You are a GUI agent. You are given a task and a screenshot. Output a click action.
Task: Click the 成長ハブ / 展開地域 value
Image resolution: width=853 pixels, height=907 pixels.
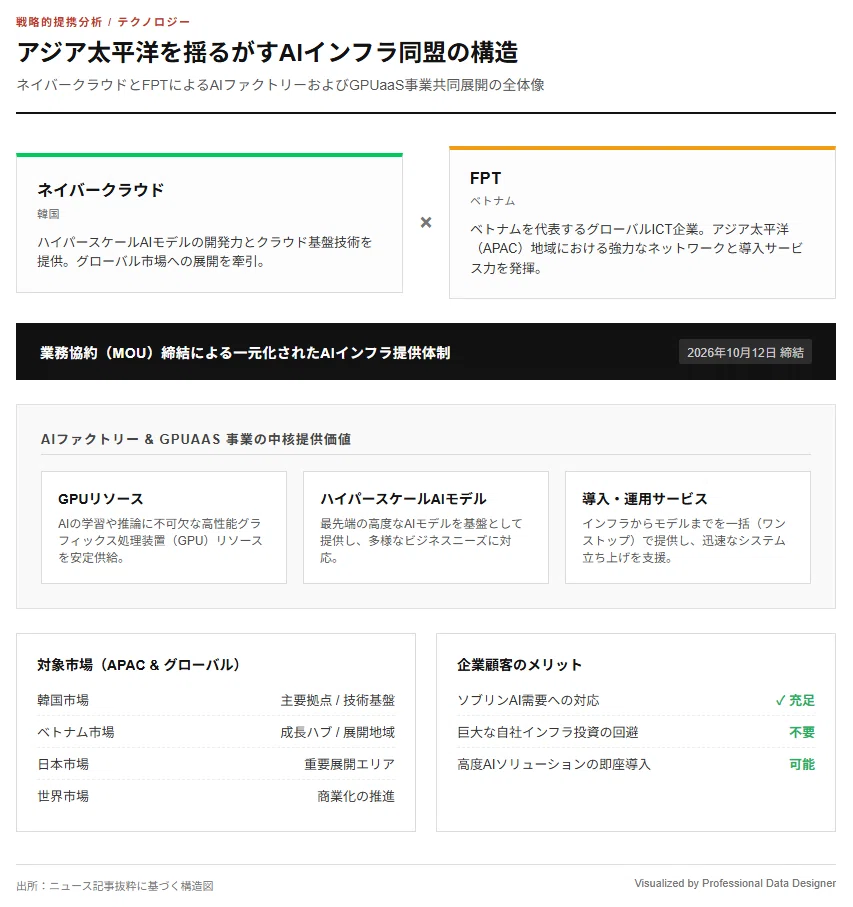click(x=338, y=732)
